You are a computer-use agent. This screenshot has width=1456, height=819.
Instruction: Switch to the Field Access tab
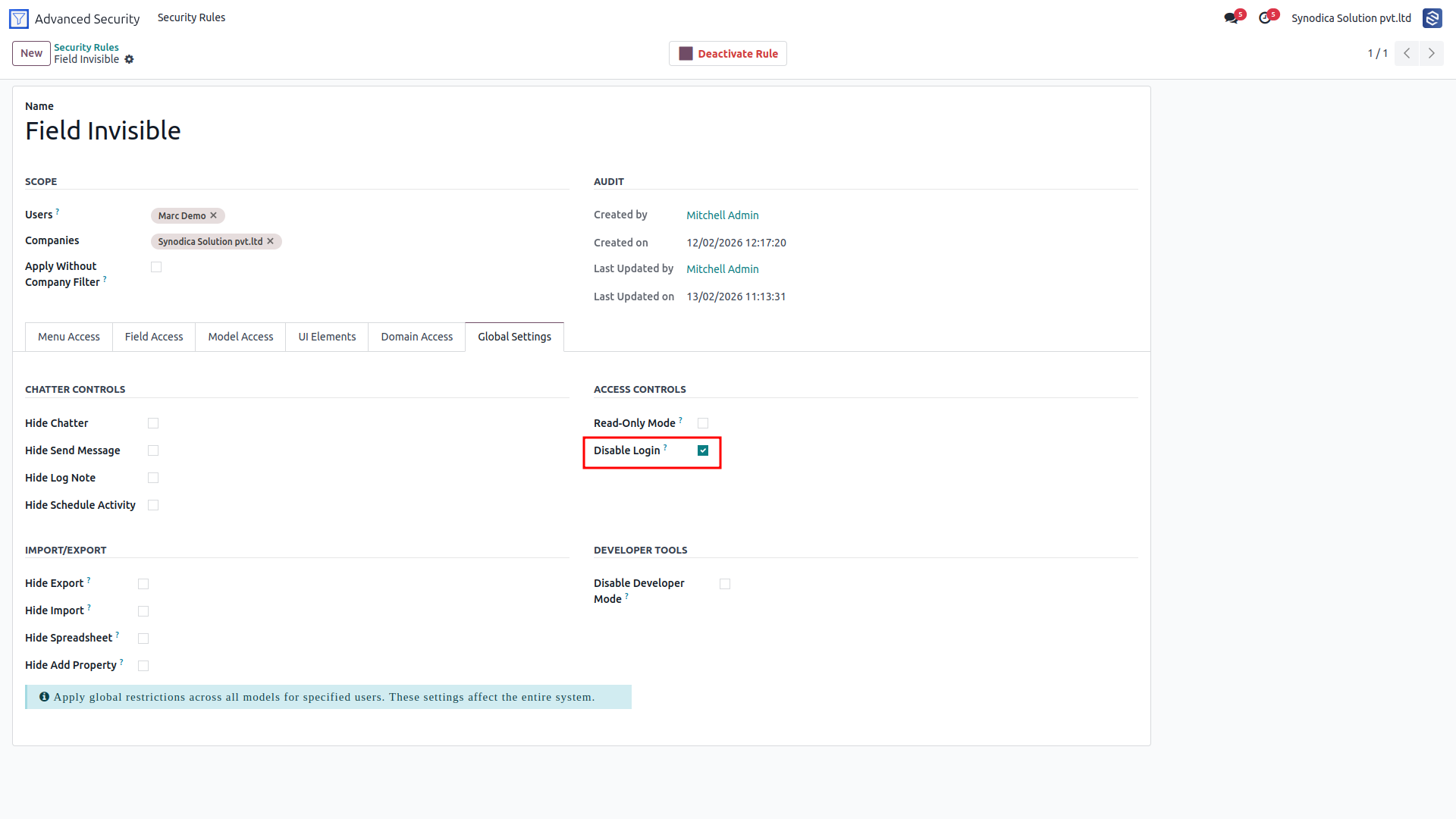[x=154, y=337]
